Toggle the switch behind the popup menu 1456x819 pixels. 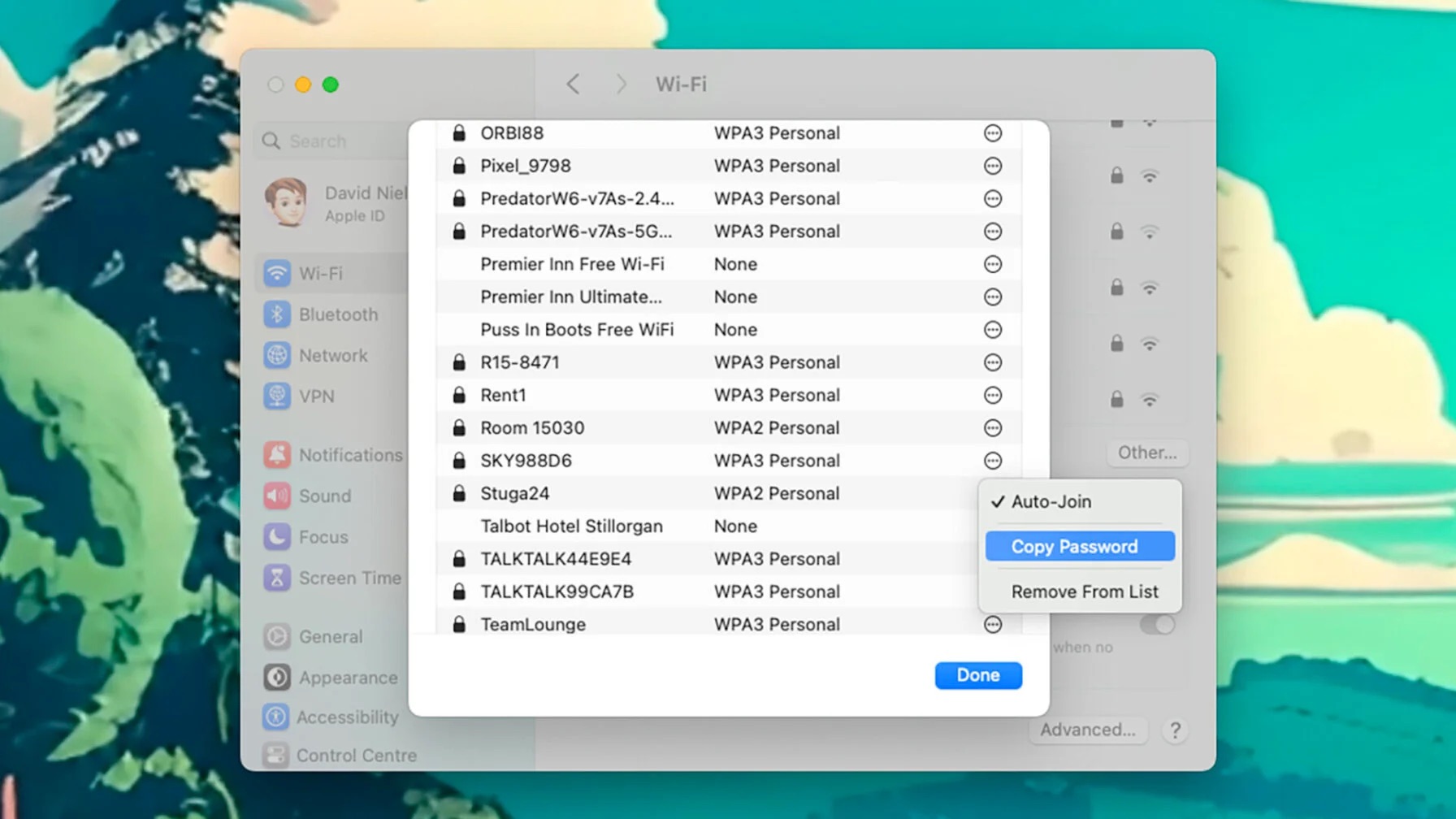click(x=1159, y=625)
